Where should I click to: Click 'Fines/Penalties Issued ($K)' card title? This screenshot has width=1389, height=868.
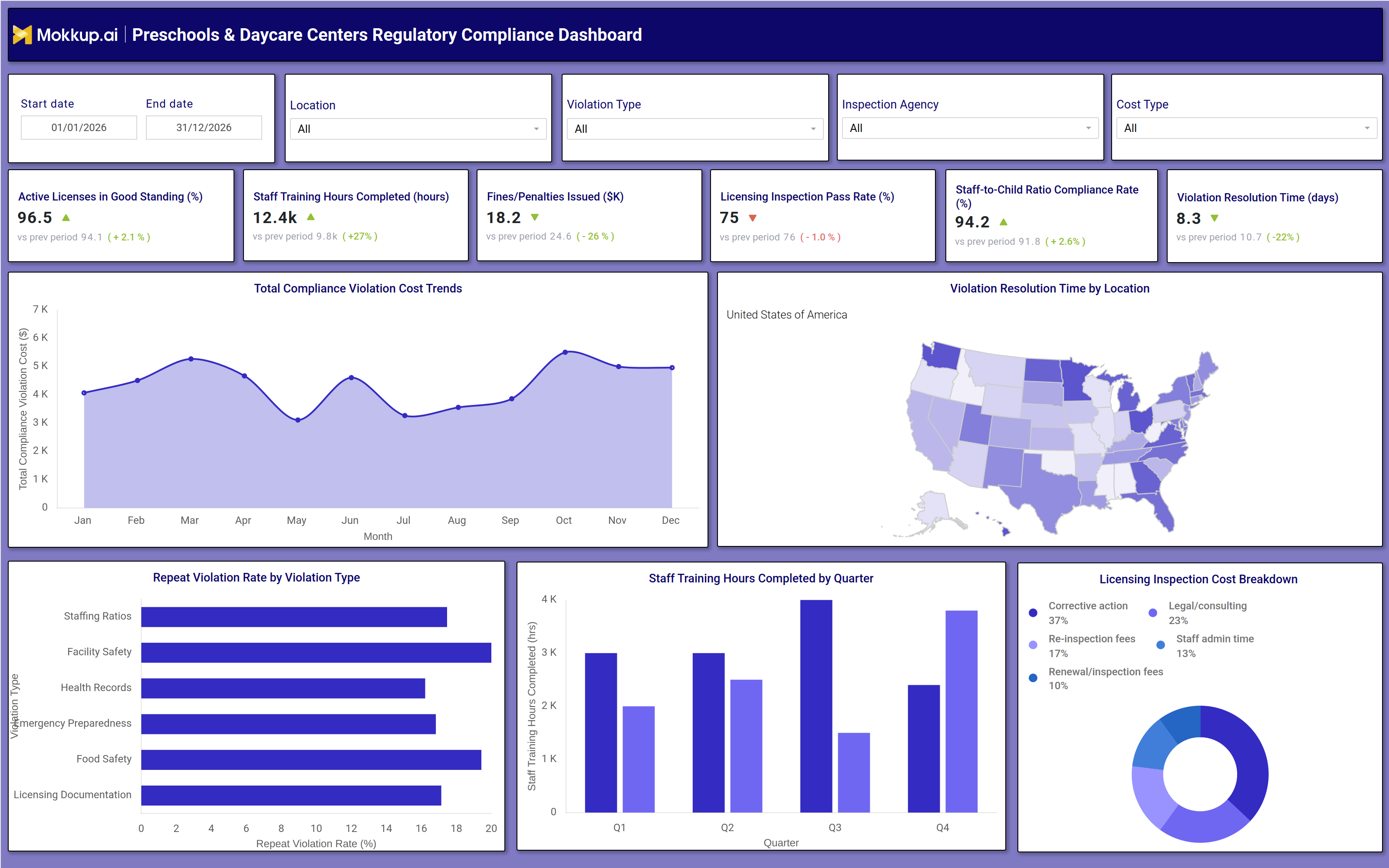[x=555, y=196]
